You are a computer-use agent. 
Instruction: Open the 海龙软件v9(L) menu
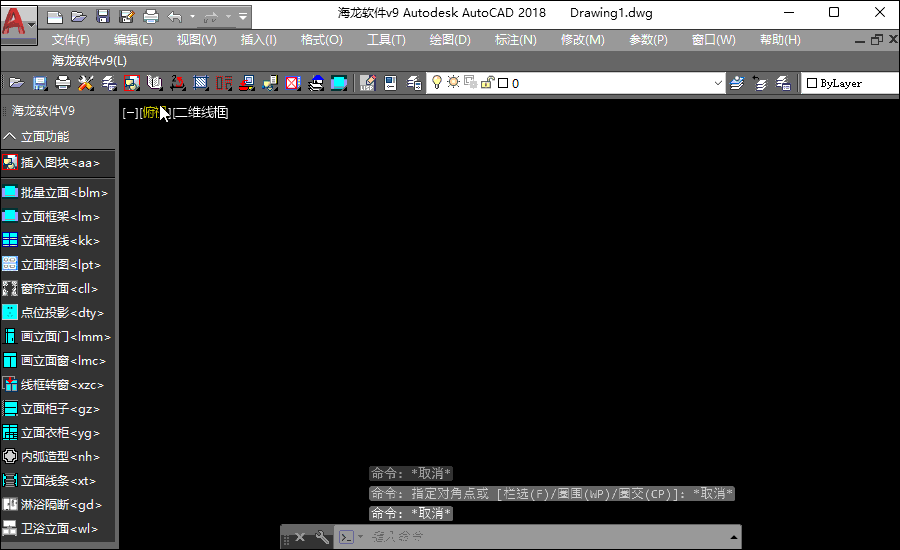(x=89, y=60)
